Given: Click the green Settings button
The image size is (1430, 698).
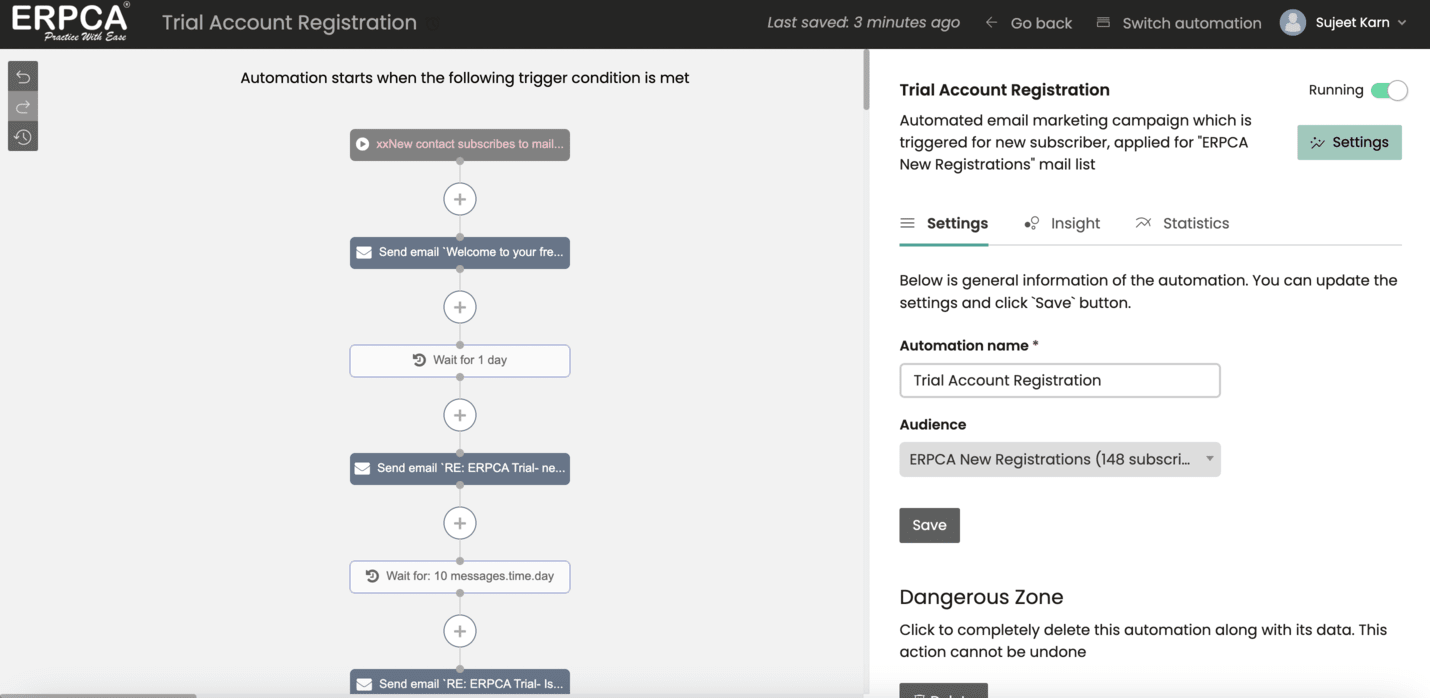Looking at the screenshot, I should [1349, 142].
